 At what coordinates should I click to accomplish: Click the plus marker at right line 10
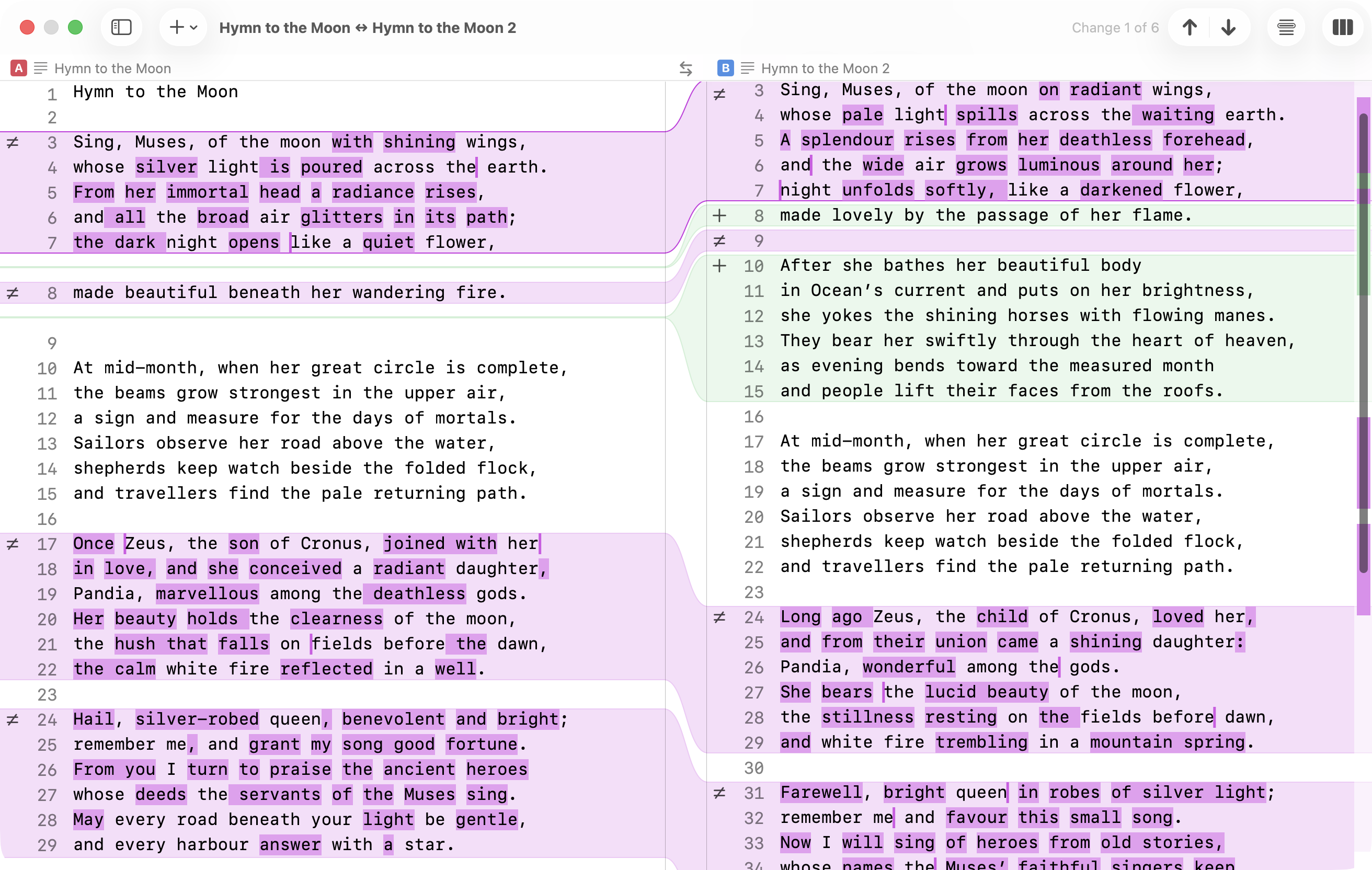719,266
